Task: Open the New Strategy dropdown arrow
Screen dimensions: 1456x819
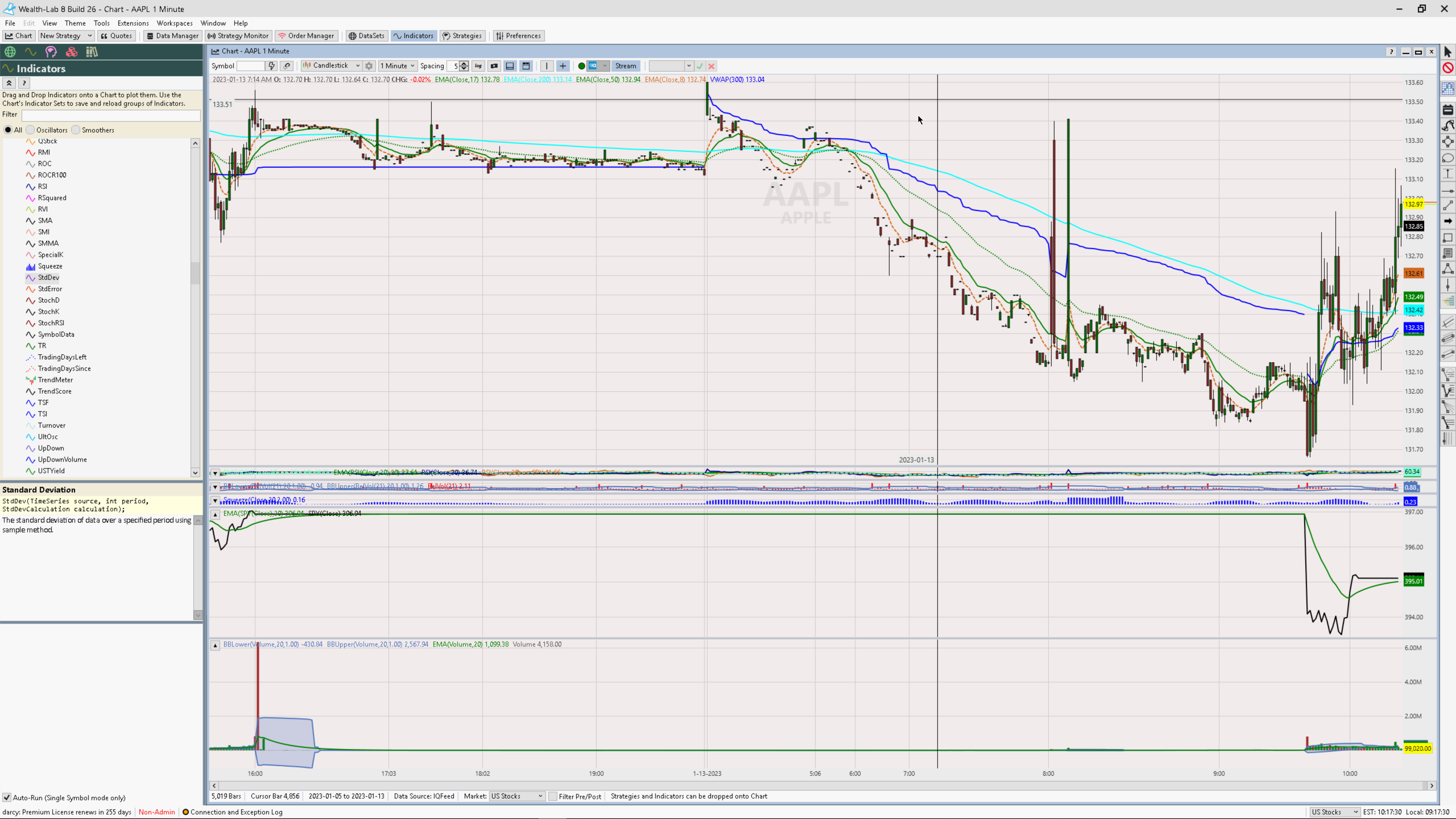Action: (89, 36)
